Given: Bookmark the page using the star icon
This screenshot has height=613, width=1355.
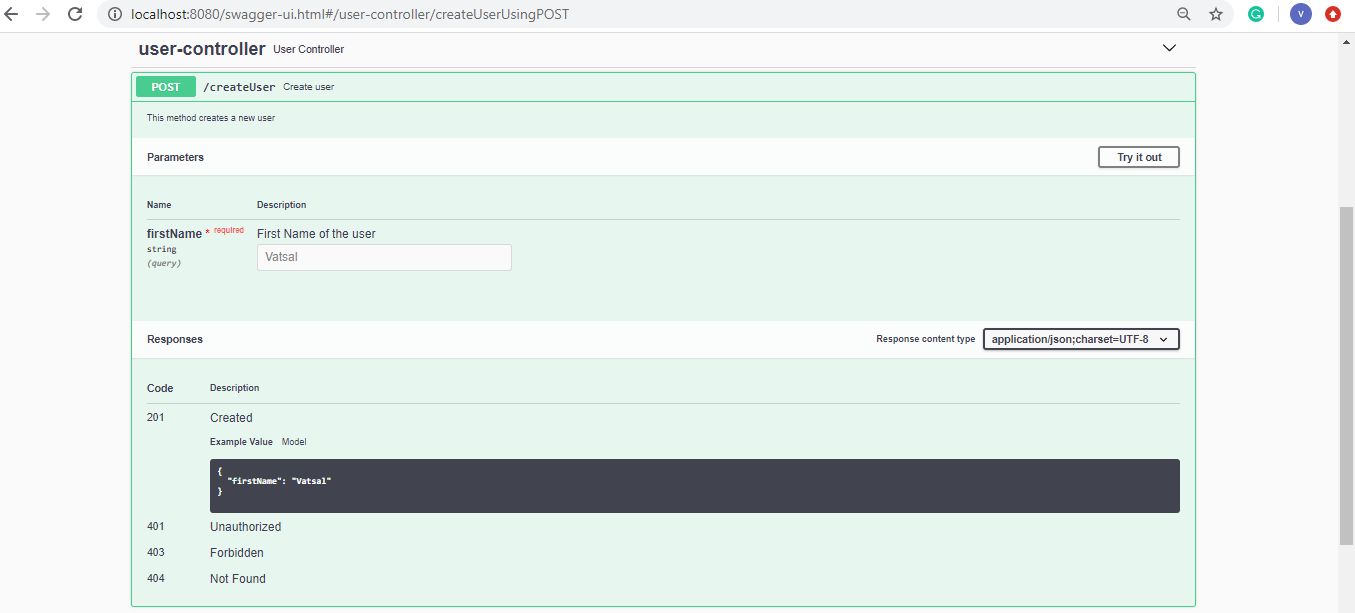Looking at the screenshot, I should [x=1215, y=14].
